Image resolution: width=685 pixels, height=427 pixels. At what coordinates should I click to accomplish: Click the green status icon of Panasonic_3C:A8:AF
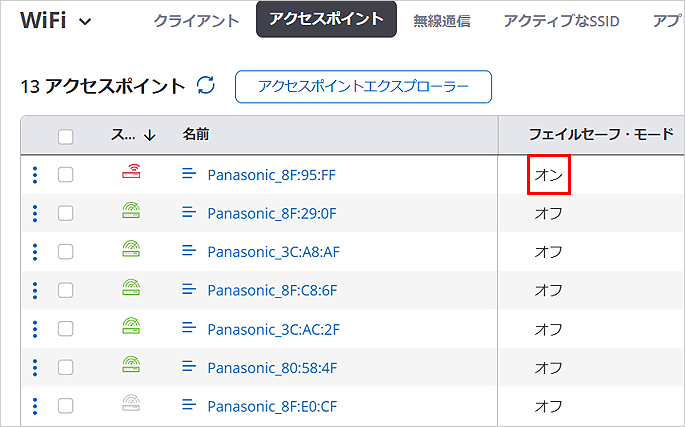131,248
